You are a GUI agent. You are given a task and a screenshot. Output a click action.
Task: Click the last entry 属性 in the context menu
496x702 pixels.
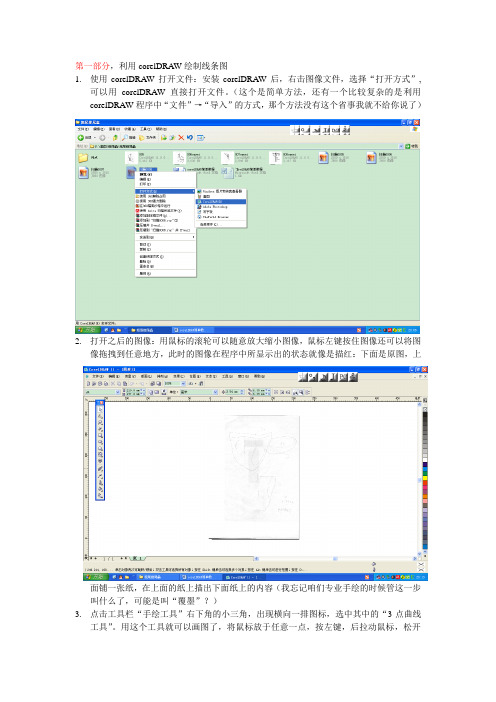(x=165, y=273)
